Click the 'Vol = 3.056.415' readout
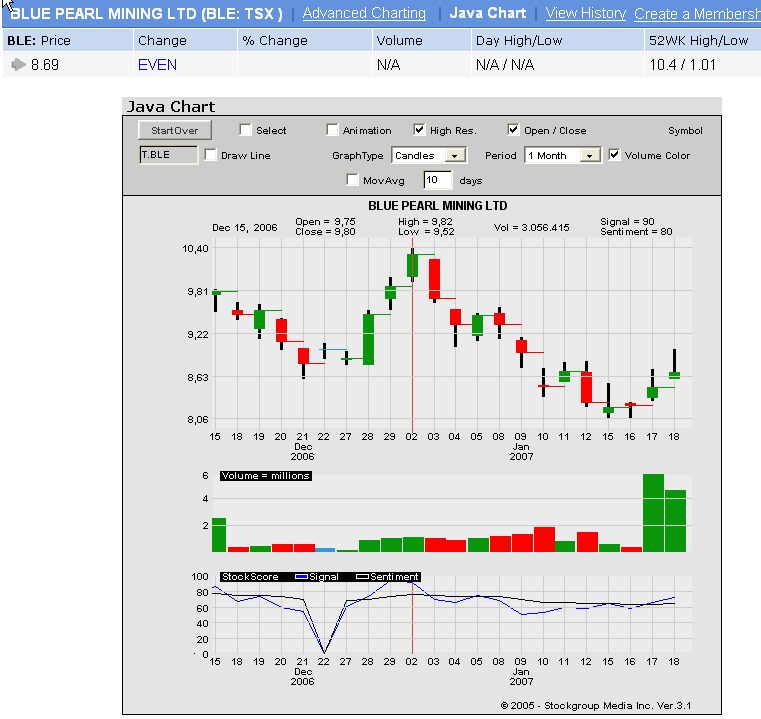Viewport: 761px width, 719px height. coord(531,227)
